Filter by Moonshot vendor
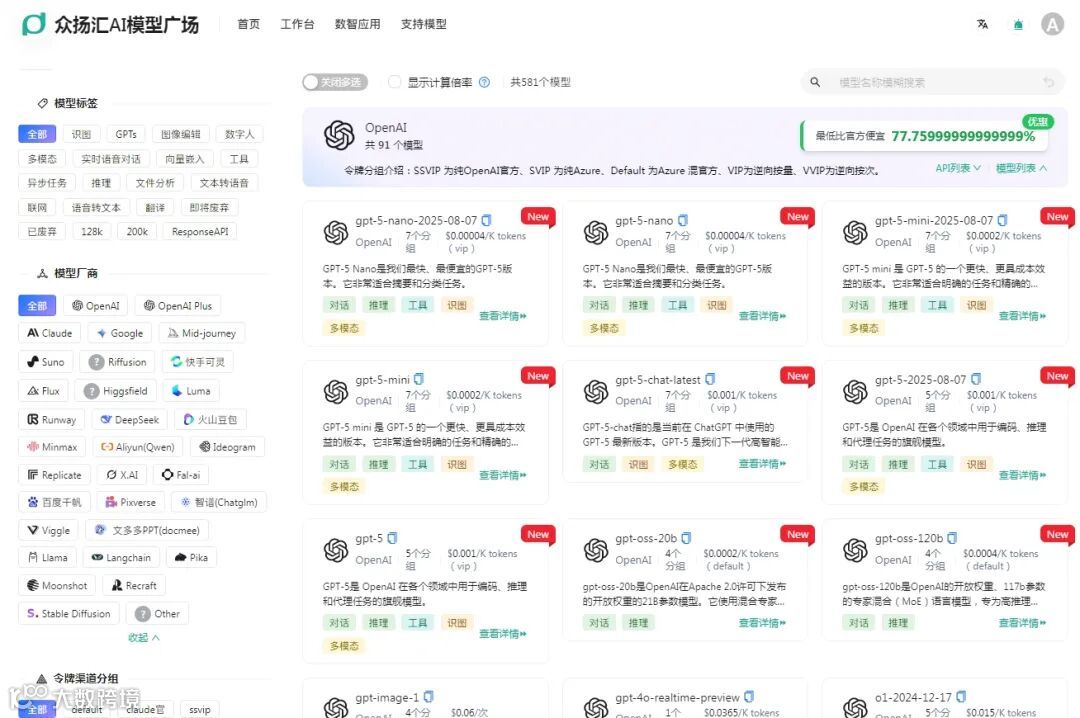Screen dimensions: 1080x718 [x=57, y=585]
